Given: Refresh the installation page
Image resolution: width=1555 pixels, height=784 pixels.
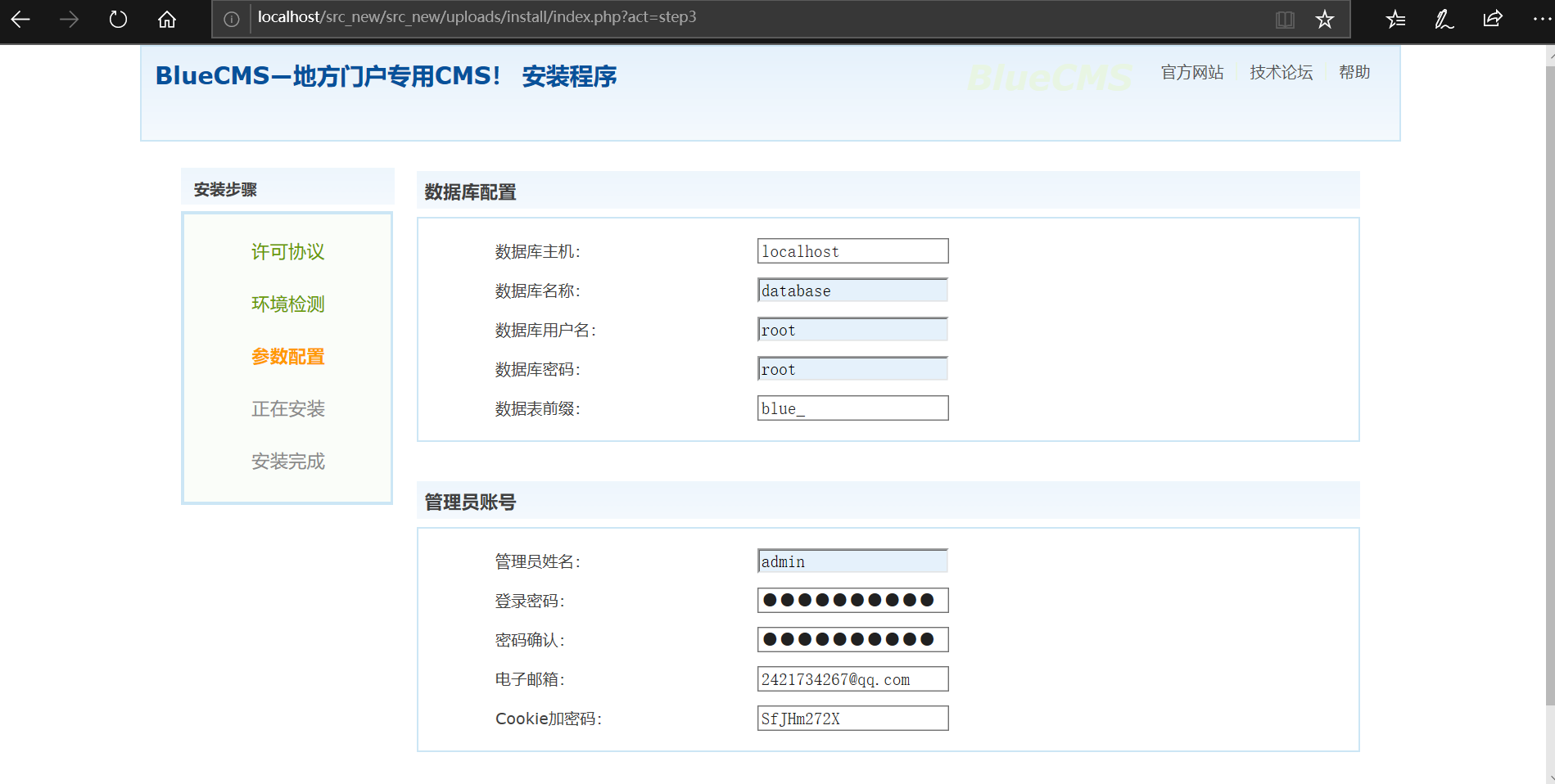Looking at the screenshot, I should [x=117, y=18].
